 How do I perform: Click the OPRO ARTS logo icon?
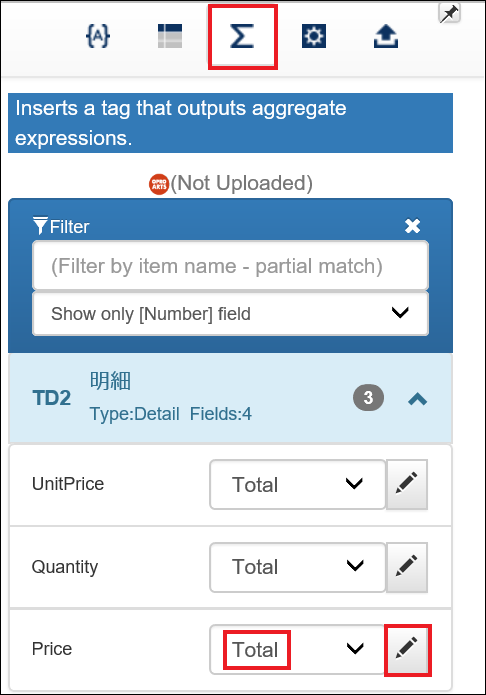[x=159, y=184]
